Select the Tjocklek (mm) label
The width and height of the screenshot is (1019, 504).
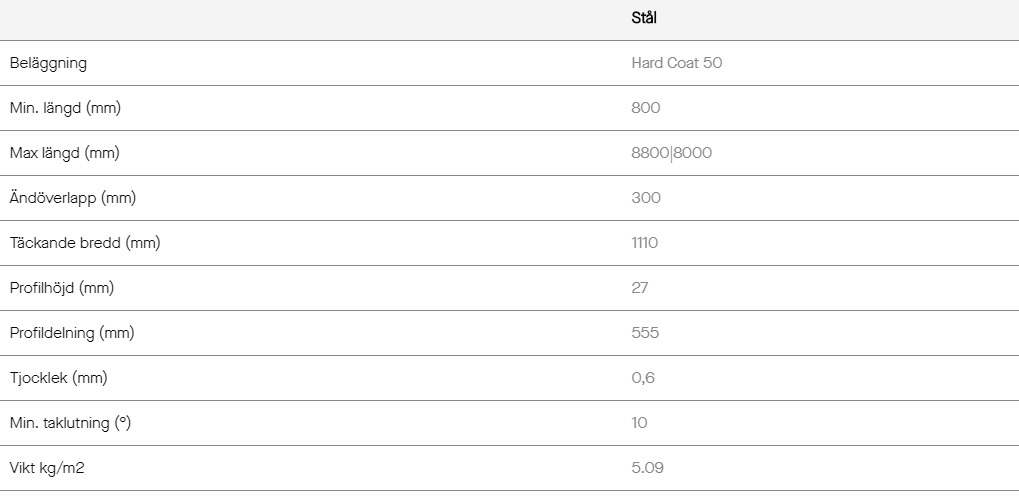click(x=58, y=378)
